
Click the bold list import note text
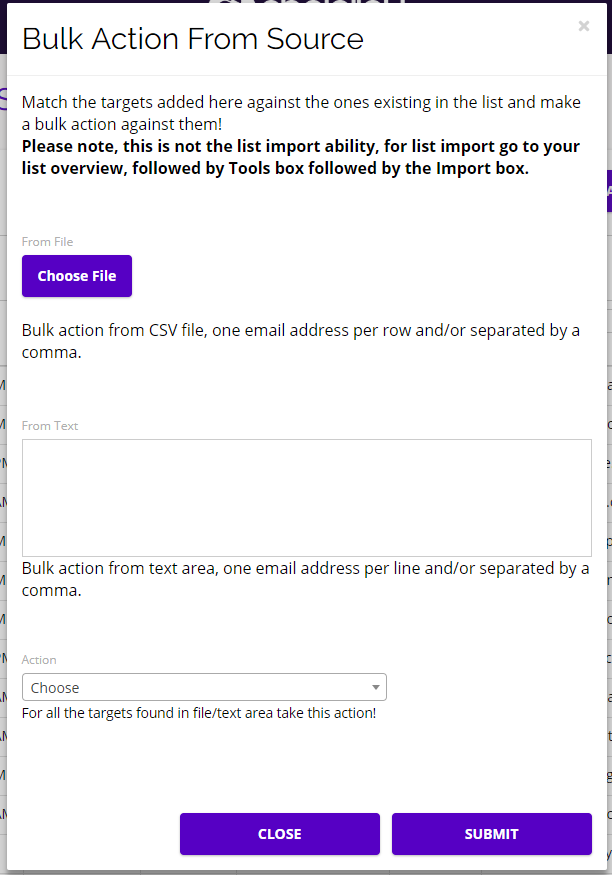[300, 156]
